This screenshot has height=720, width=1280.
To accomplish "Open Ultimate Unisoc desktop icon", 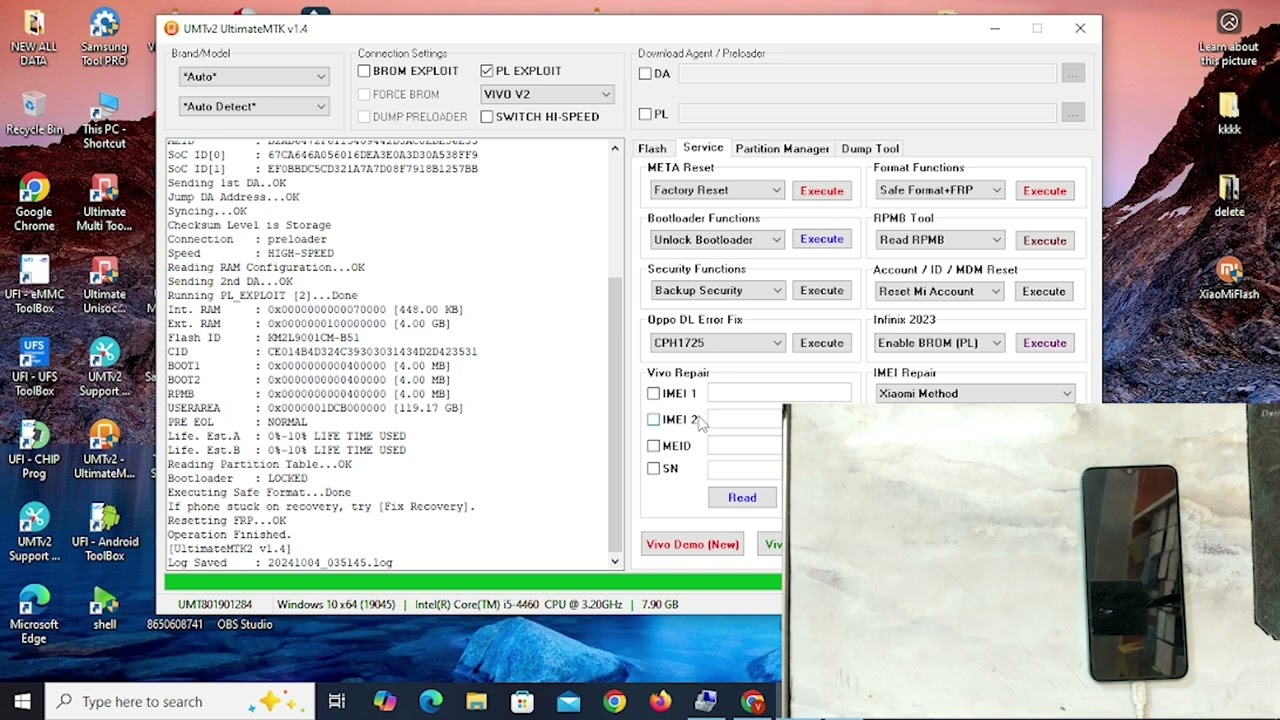I will [104, 286].
